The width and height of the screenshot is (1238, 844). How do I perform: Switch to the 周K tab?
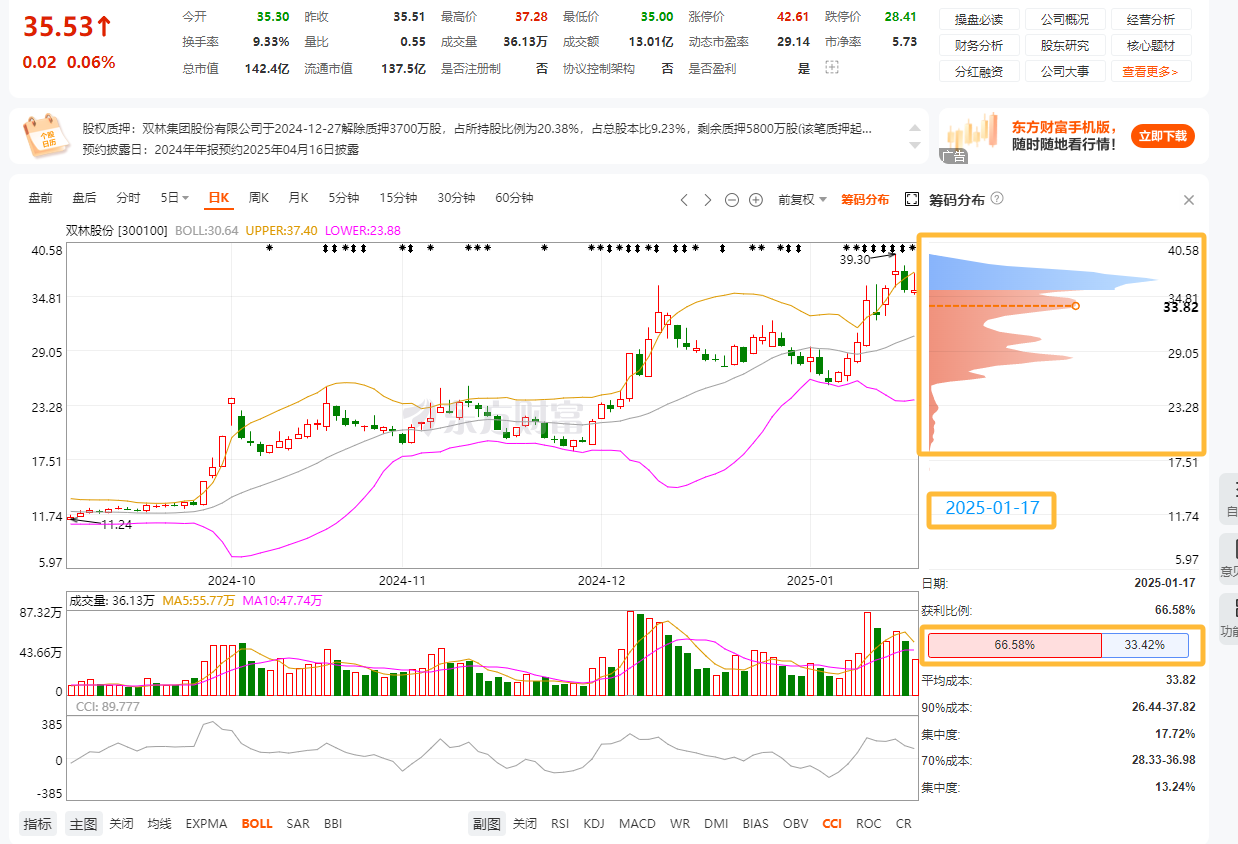(x=258, y=198)
